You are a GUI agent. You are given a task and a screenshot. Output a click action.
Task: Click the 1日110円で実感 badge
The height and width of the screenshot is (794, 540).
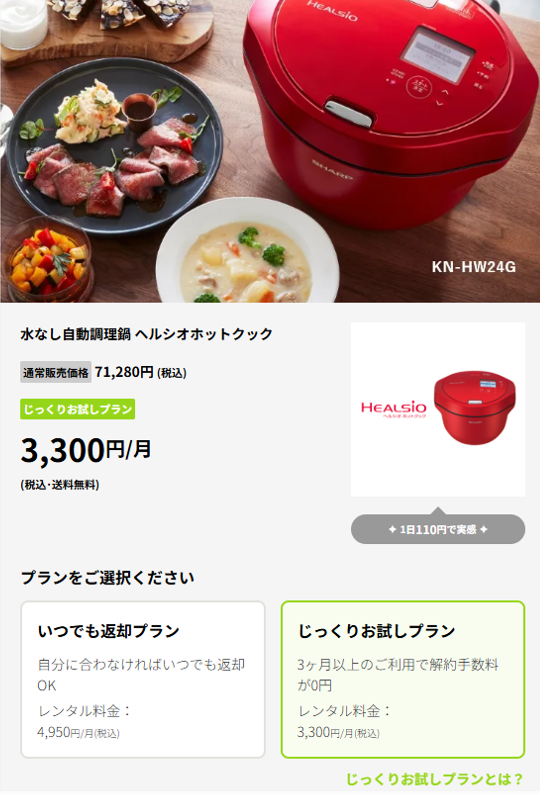click(x=438, y=529)
